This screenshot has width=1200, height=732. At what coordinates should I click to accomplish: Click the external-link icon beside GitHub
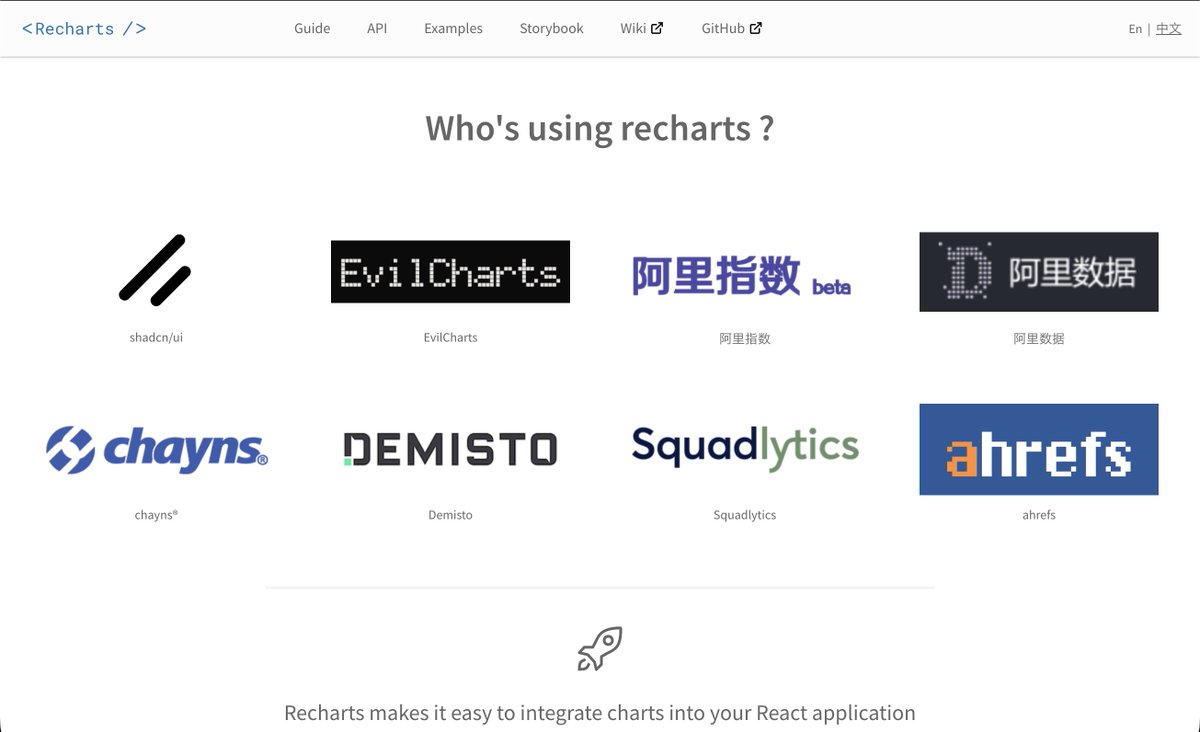tap(756, 28)
